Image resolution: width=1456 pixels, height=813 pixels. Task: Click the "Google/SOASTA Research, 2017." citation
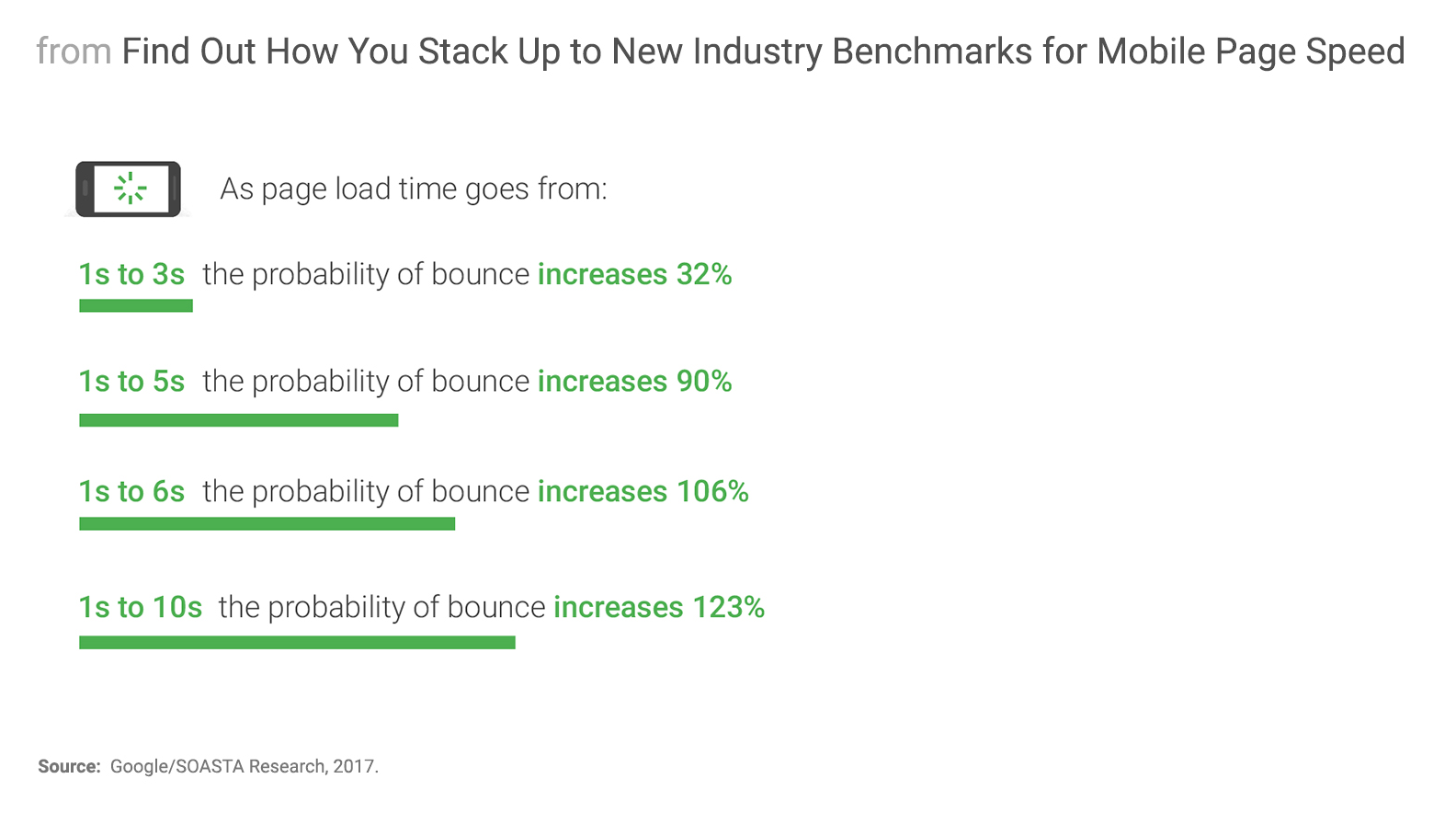(x=245, y=766)
